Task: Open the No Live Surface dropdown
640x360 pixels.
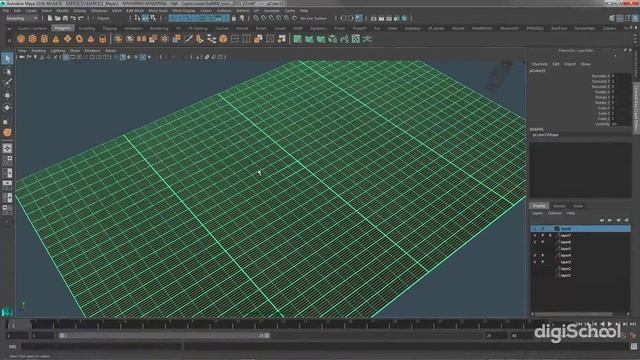Action: tap(313, 18)
